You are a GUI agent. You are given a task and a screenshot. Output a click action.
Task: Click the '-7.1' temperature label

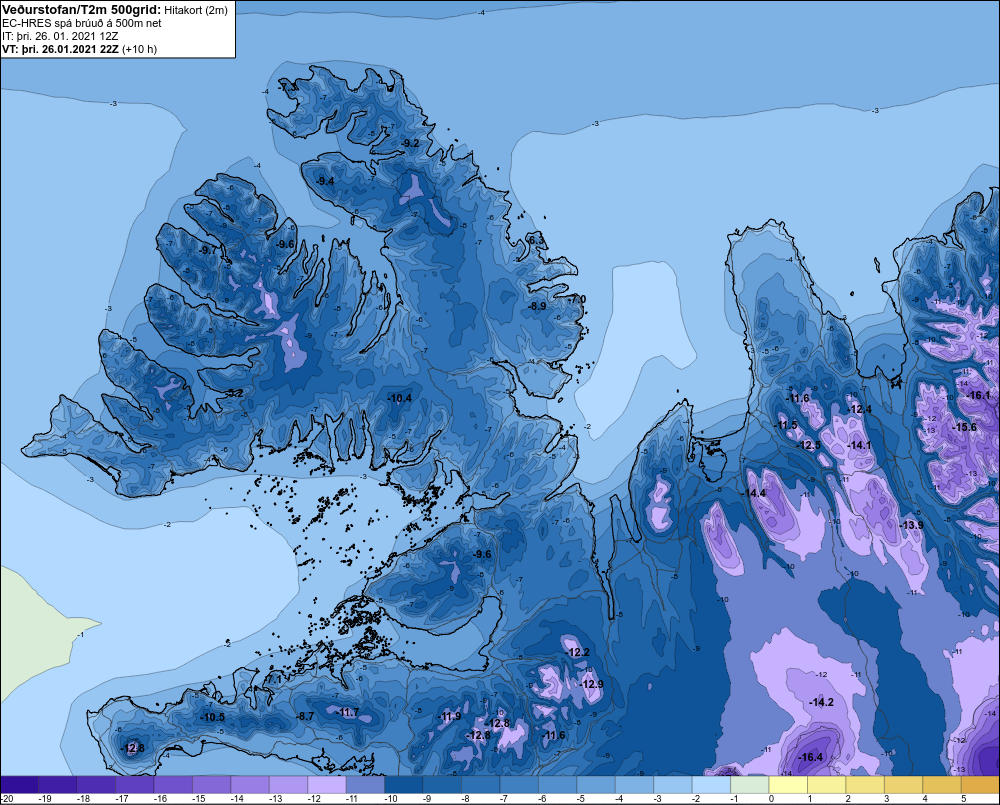coord(273,680)
